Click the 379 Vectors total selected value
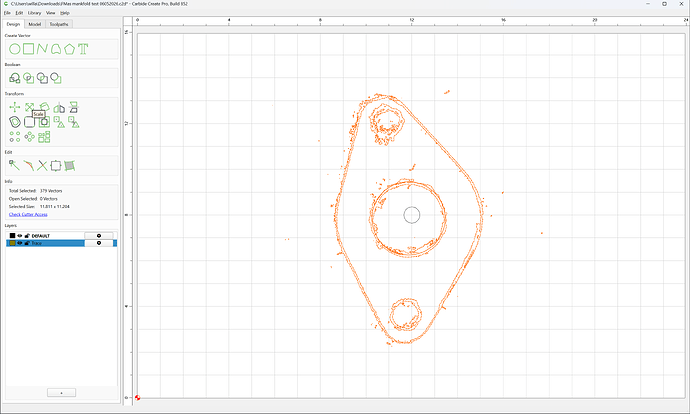This screenshot has width=690, height=414. [51, 191]
